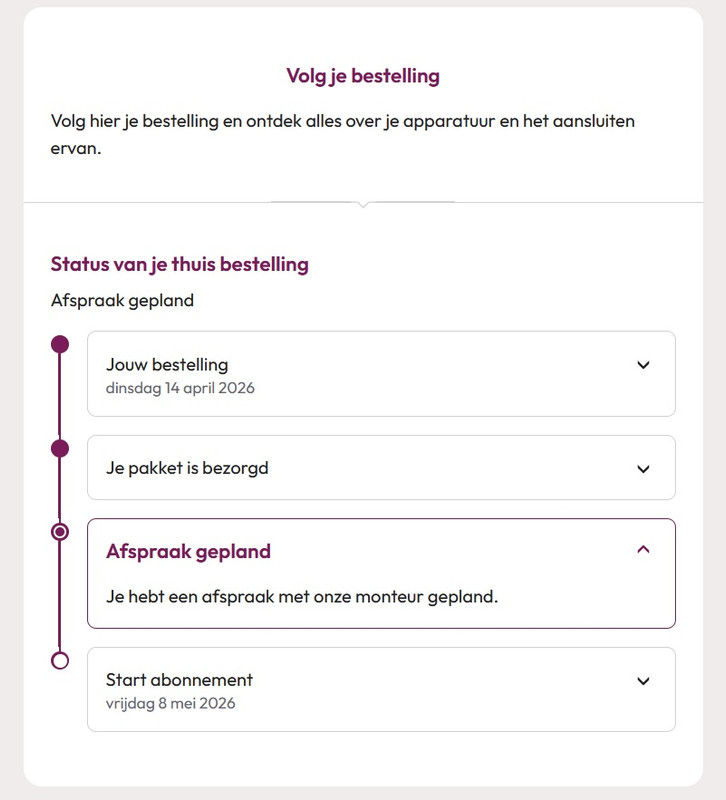Collapse the Afspraak gepland section chevron
Screen dimensions: 726x800
tap(643, 549)
